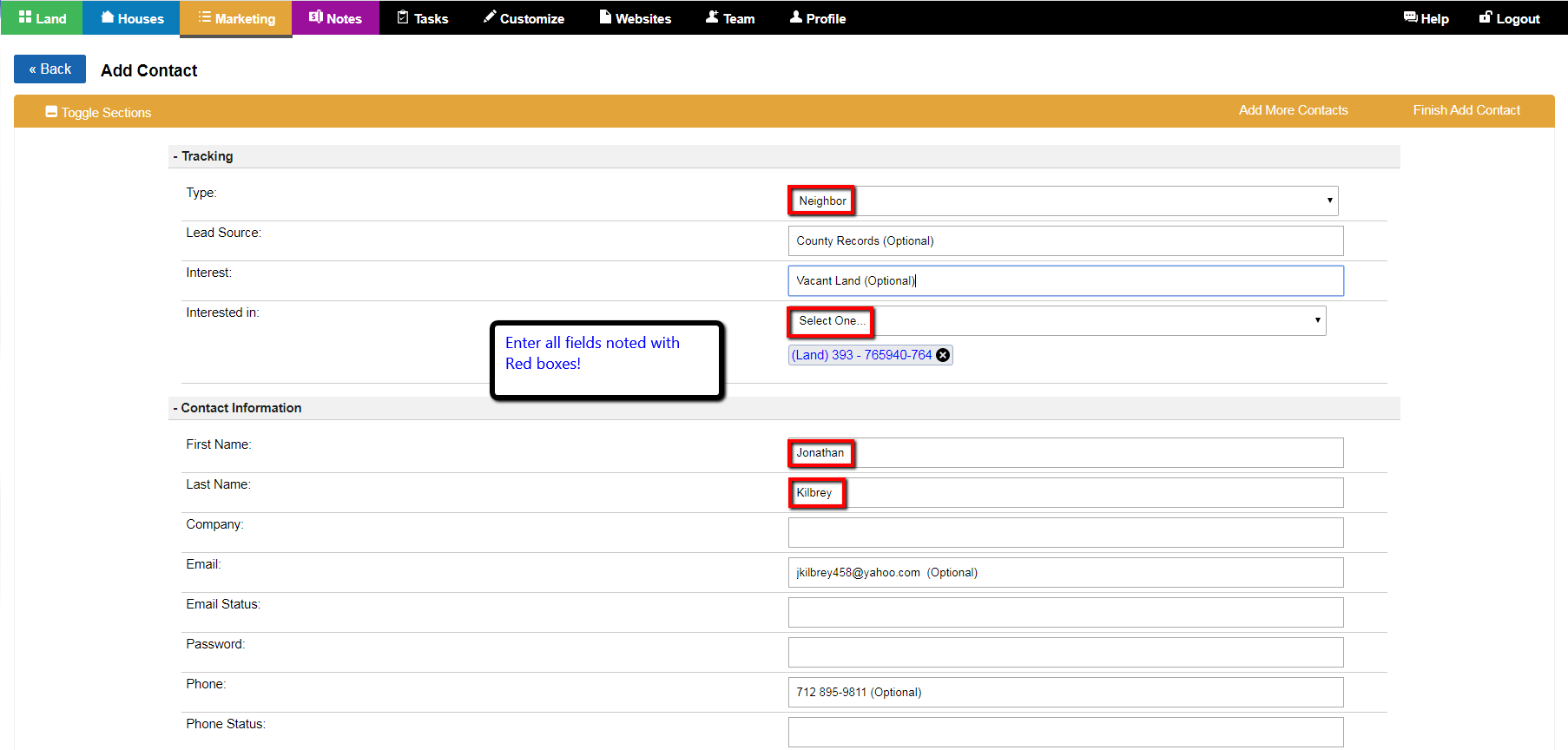
Task: Click the Logout lock icon
Action: [1486, 16]
